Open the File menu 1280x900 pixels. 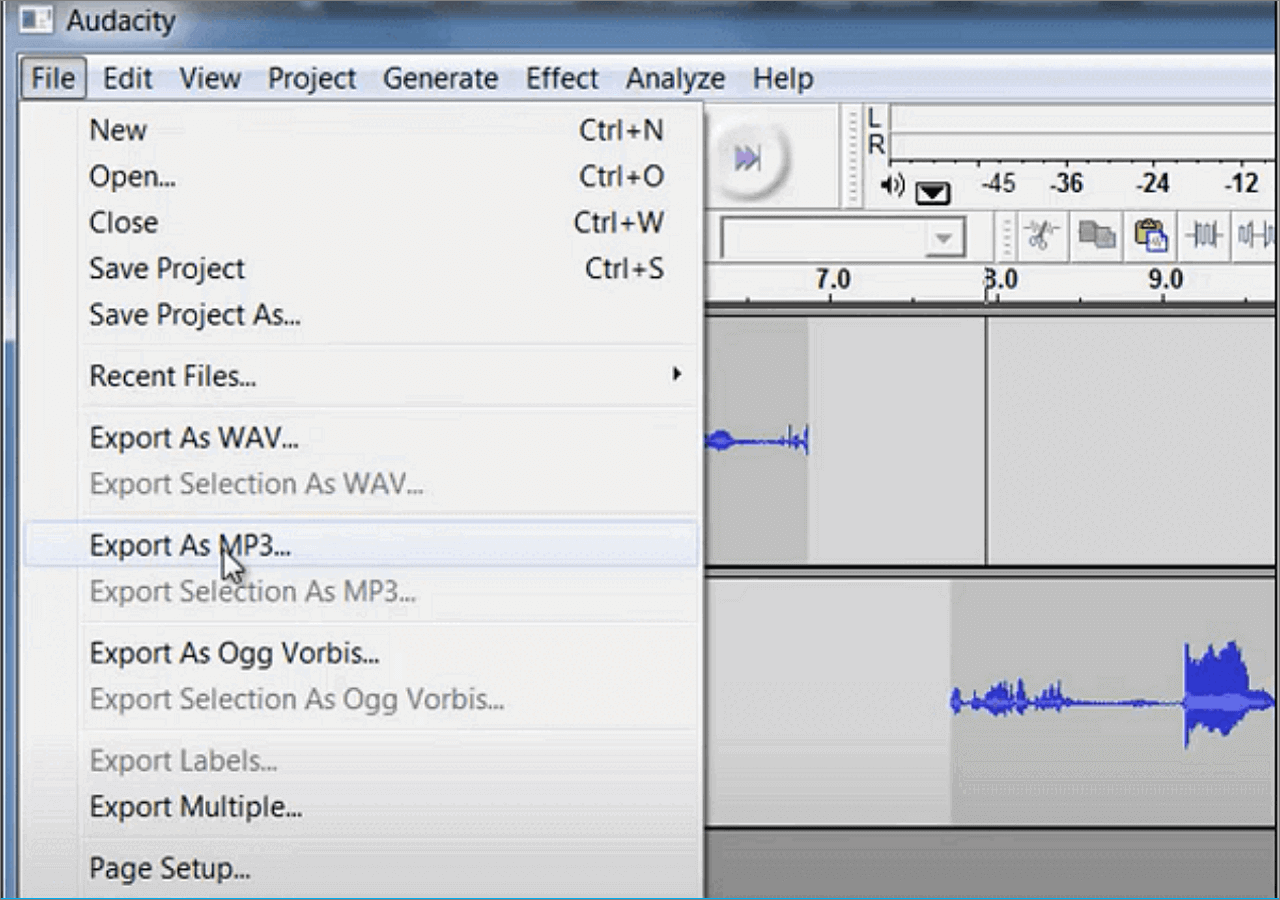(x=53, y=78)
